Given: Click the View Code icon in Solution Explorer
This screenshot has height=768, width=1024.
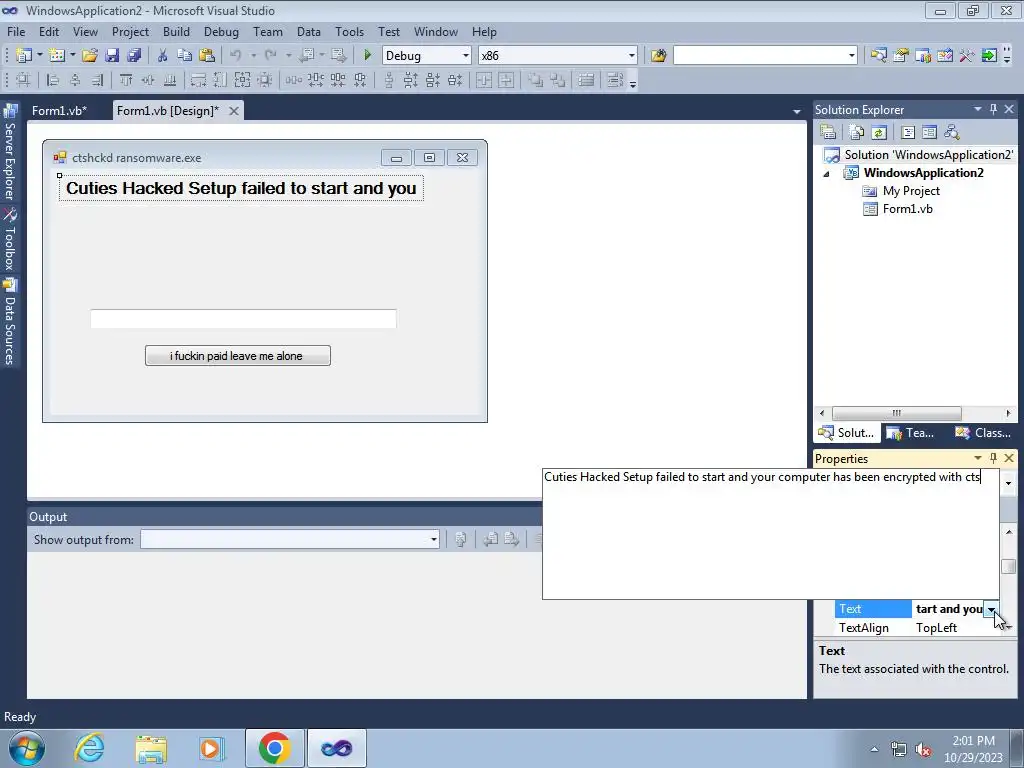Looking at the screenshot, I should (908, 133).
